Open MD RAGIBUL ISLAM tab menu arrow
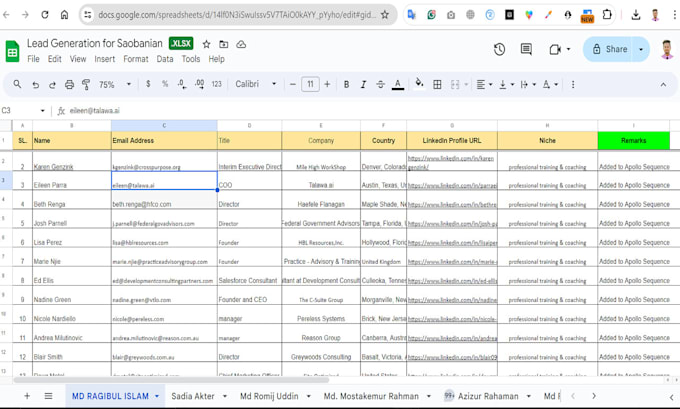The width and height of the screenshot is (680, 409). 157,396
